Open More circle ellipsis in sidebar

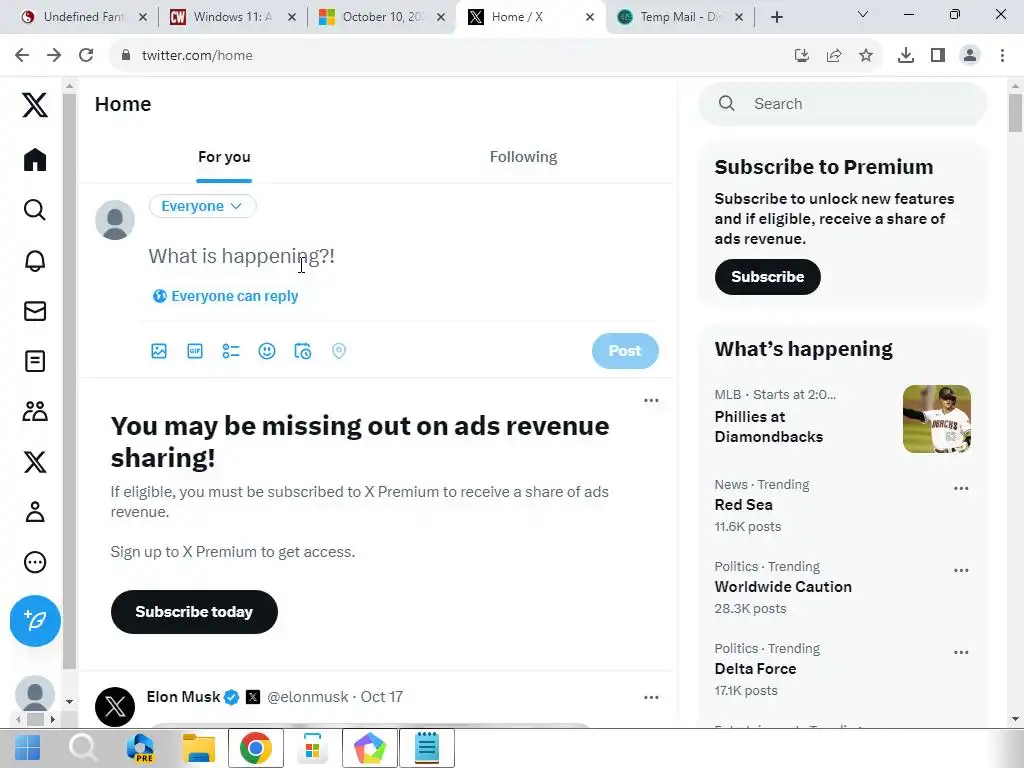point(35,562)
